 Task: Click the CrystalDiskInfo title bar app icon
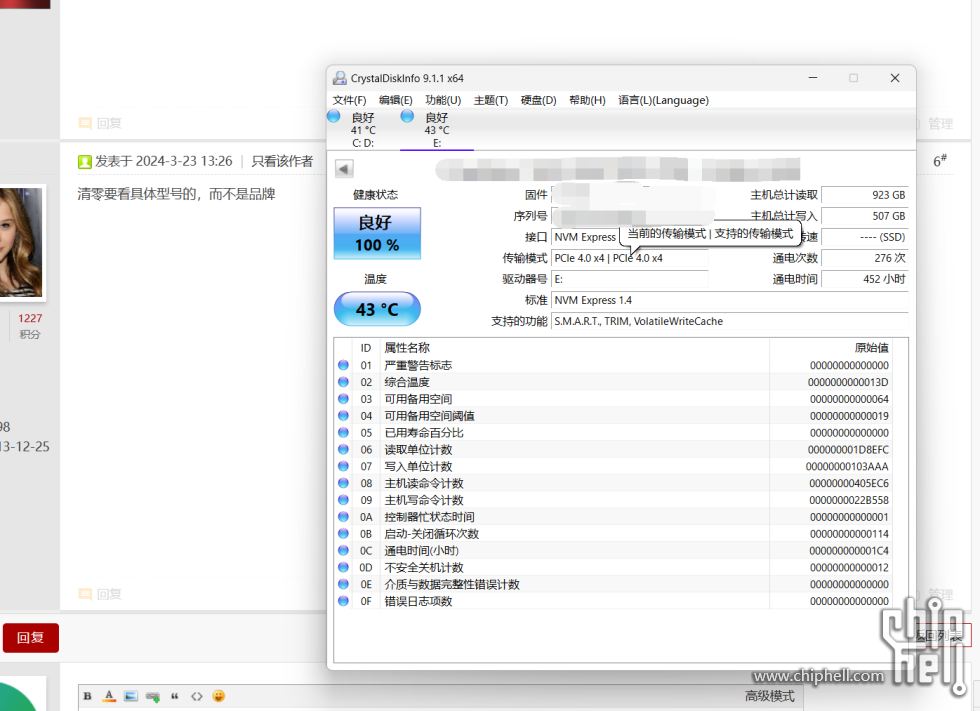(339, 78)
